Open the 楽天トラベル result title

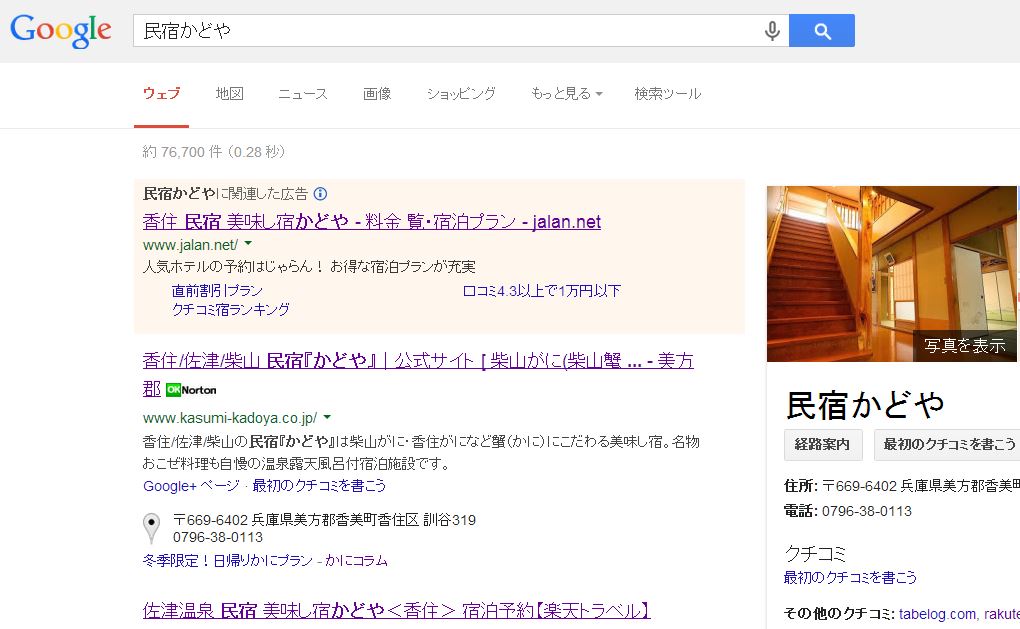point(396,611)
